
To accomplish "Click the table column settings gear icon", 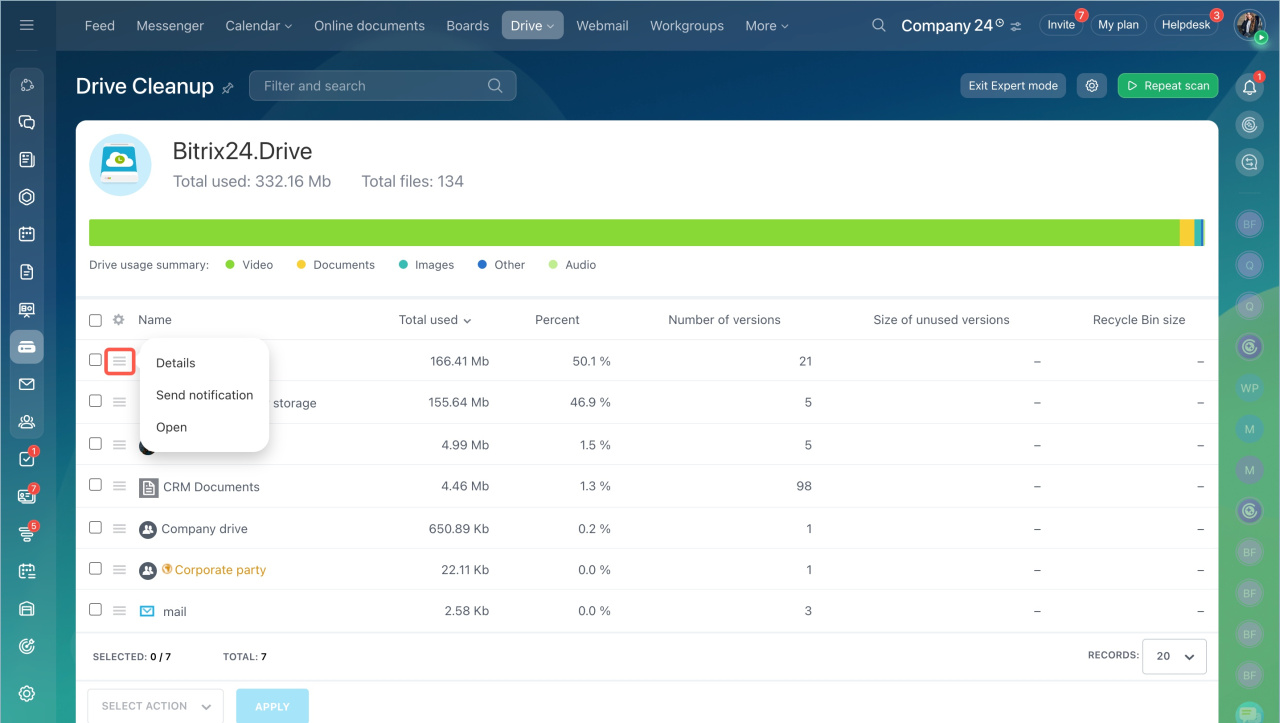I will [x=119, y=320].
